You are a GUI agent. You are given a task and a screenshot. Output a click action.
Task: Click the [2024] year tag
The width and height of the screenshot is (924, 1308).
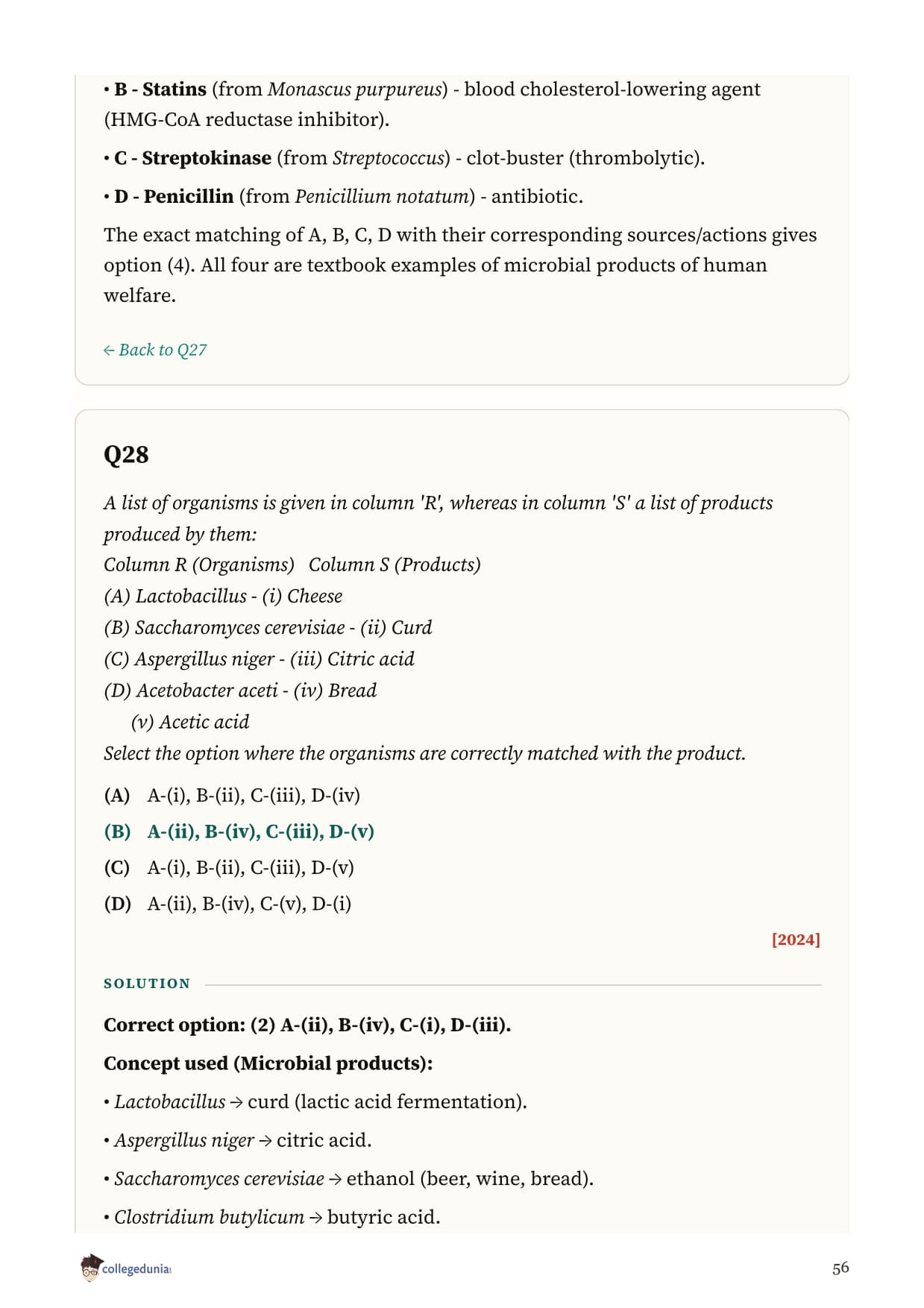click(796, 940)
